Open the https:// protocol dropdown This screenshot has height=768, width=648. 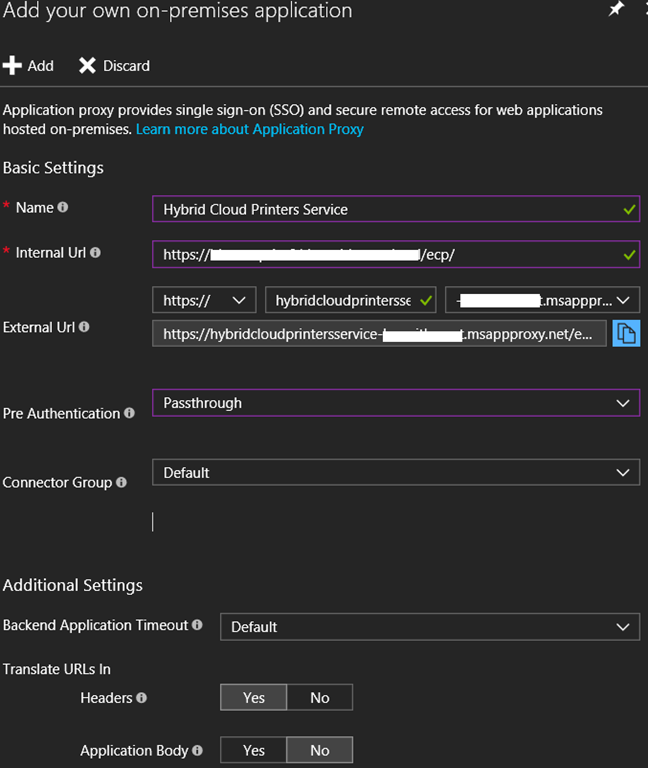(204, 300)
